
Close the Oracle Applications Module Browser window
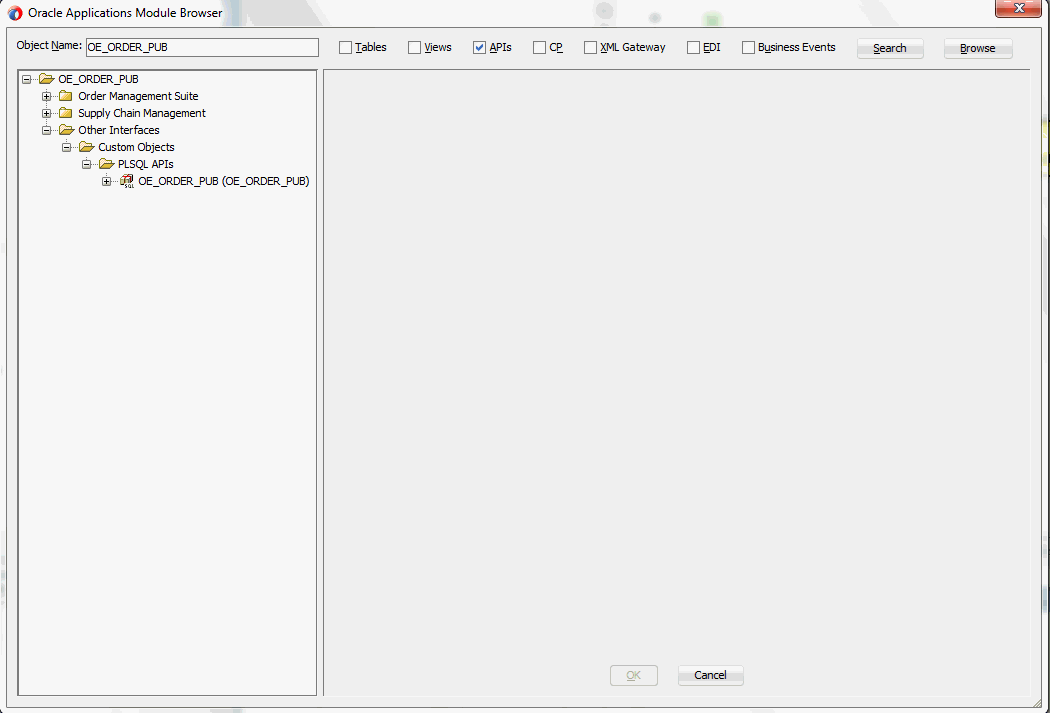[1019, 8]
